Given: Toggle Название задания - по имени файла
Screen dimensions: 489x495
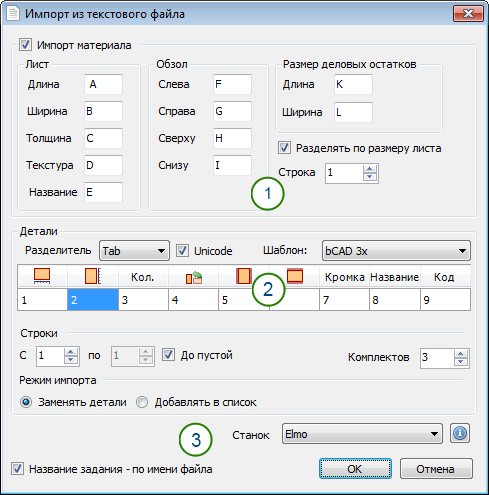Looking at the screenshot, I should coord(17,469).
